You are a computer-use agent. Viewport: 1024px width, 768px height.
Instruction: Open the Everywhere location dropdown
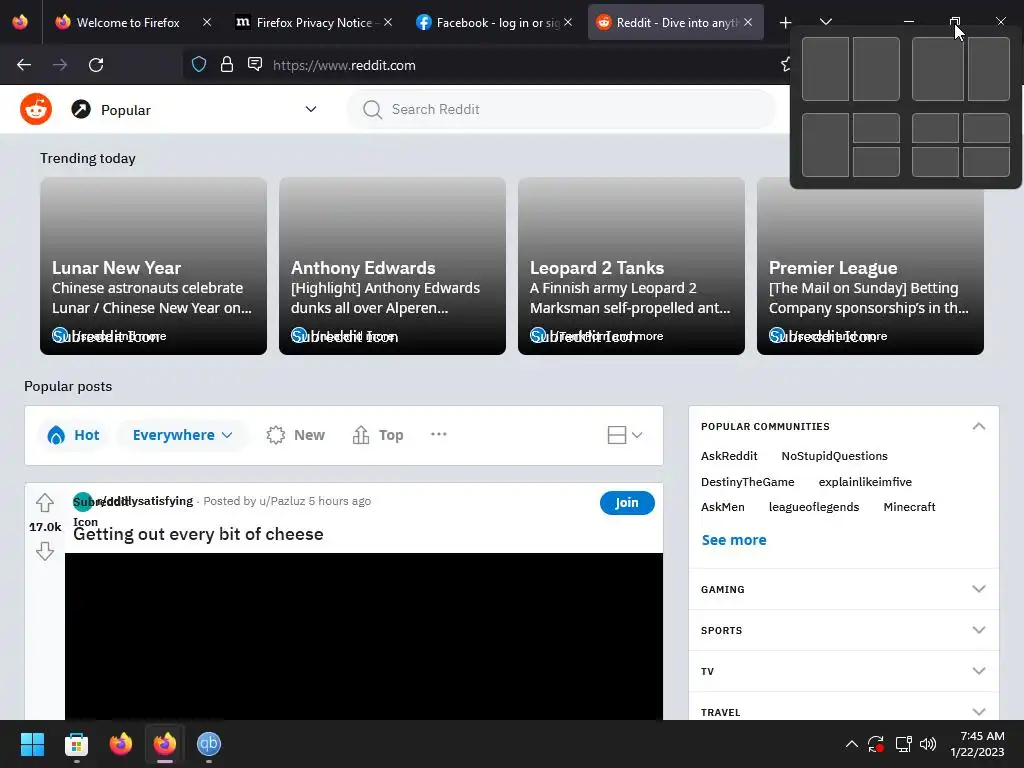coord(183,435)
